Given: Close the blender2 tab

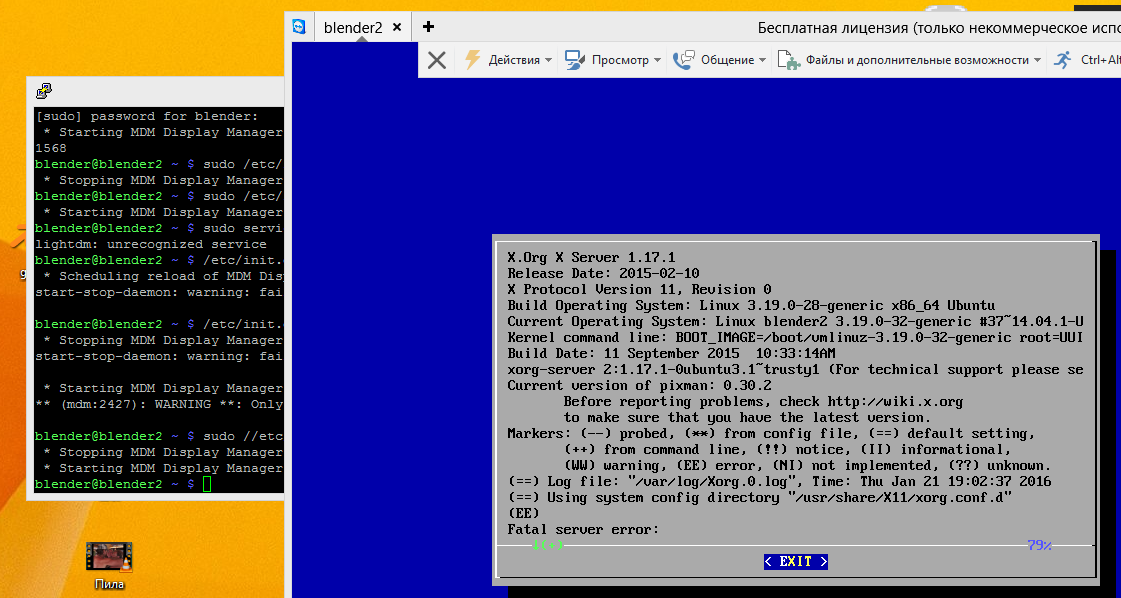Looking at the screenshot, I should click(398, 28).
